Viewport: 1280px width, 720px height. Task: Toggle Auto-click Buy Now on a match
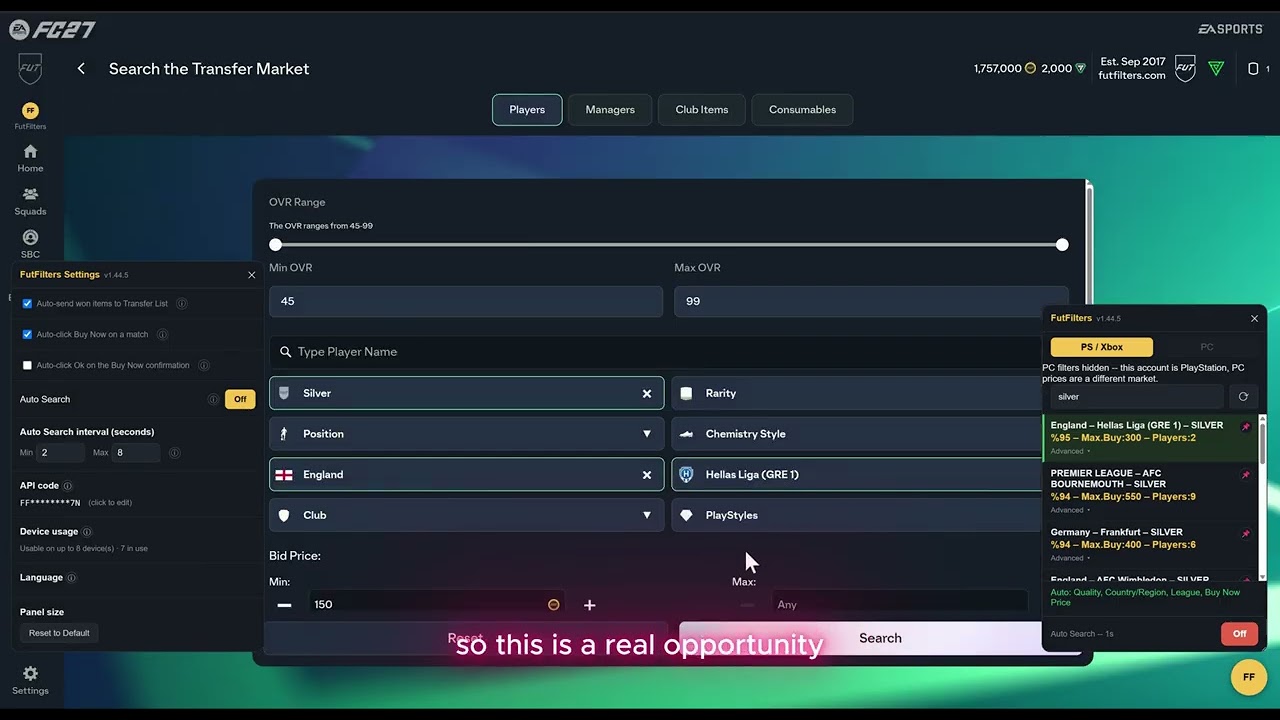pos(27,334)
